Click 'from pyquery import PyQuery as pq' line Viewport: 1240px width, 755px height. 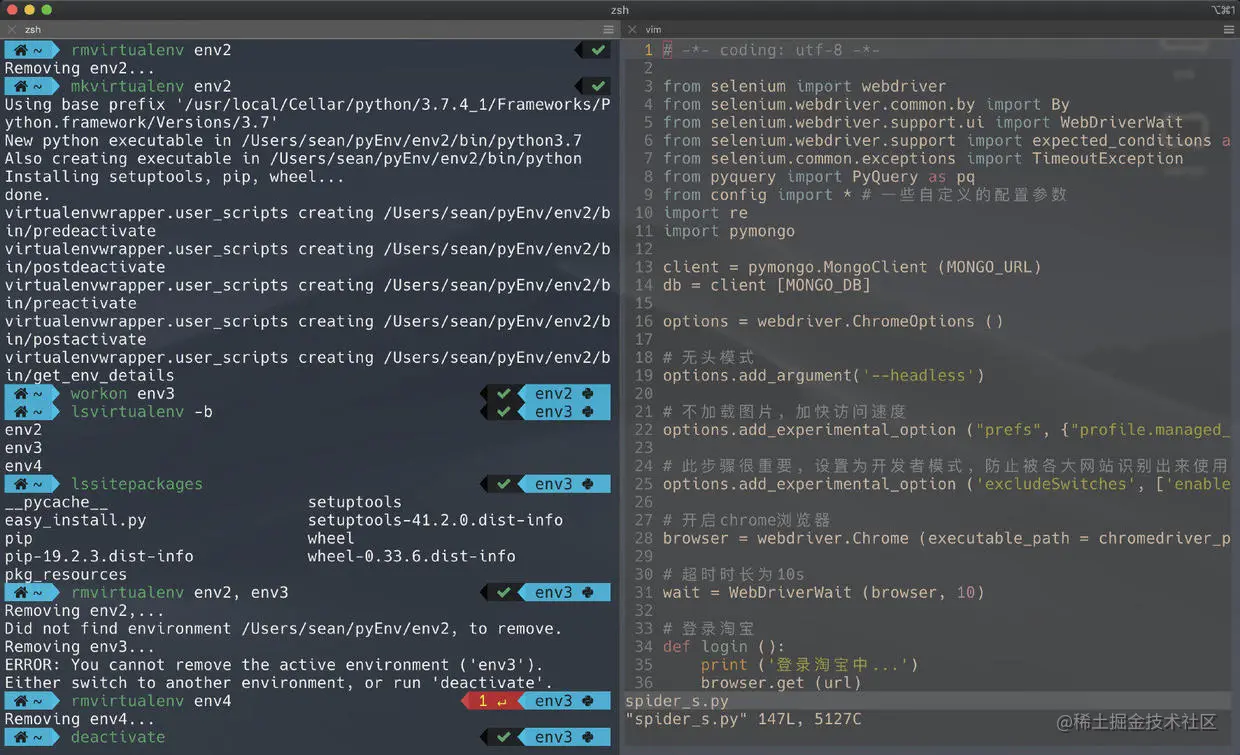click(x=819, y=177)
